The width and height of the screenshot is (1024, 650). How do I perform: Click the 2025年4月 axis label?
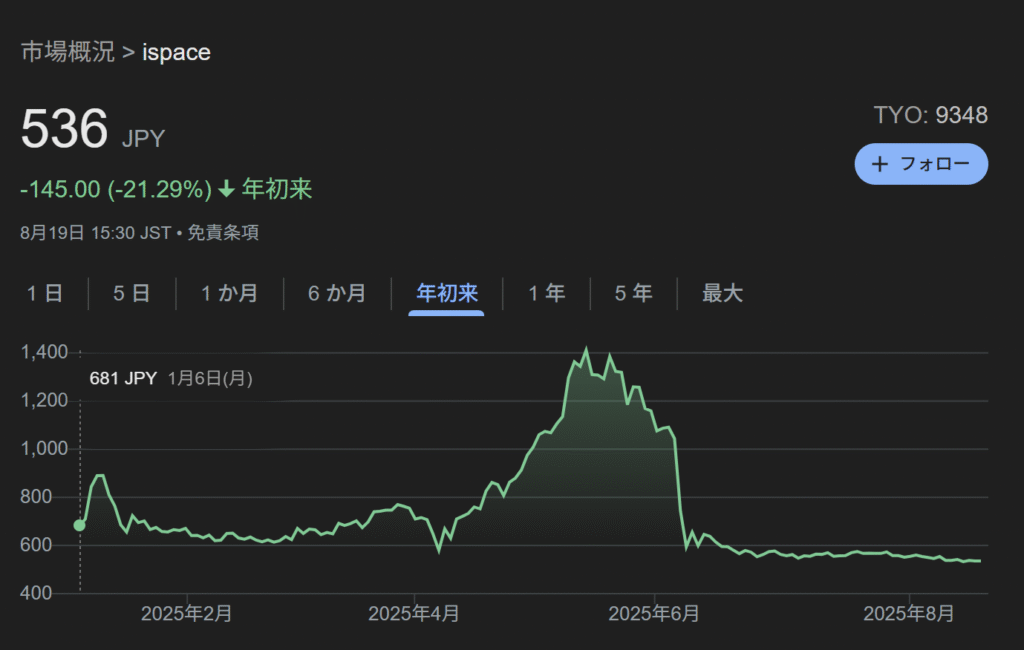click(x=414, y=614)
